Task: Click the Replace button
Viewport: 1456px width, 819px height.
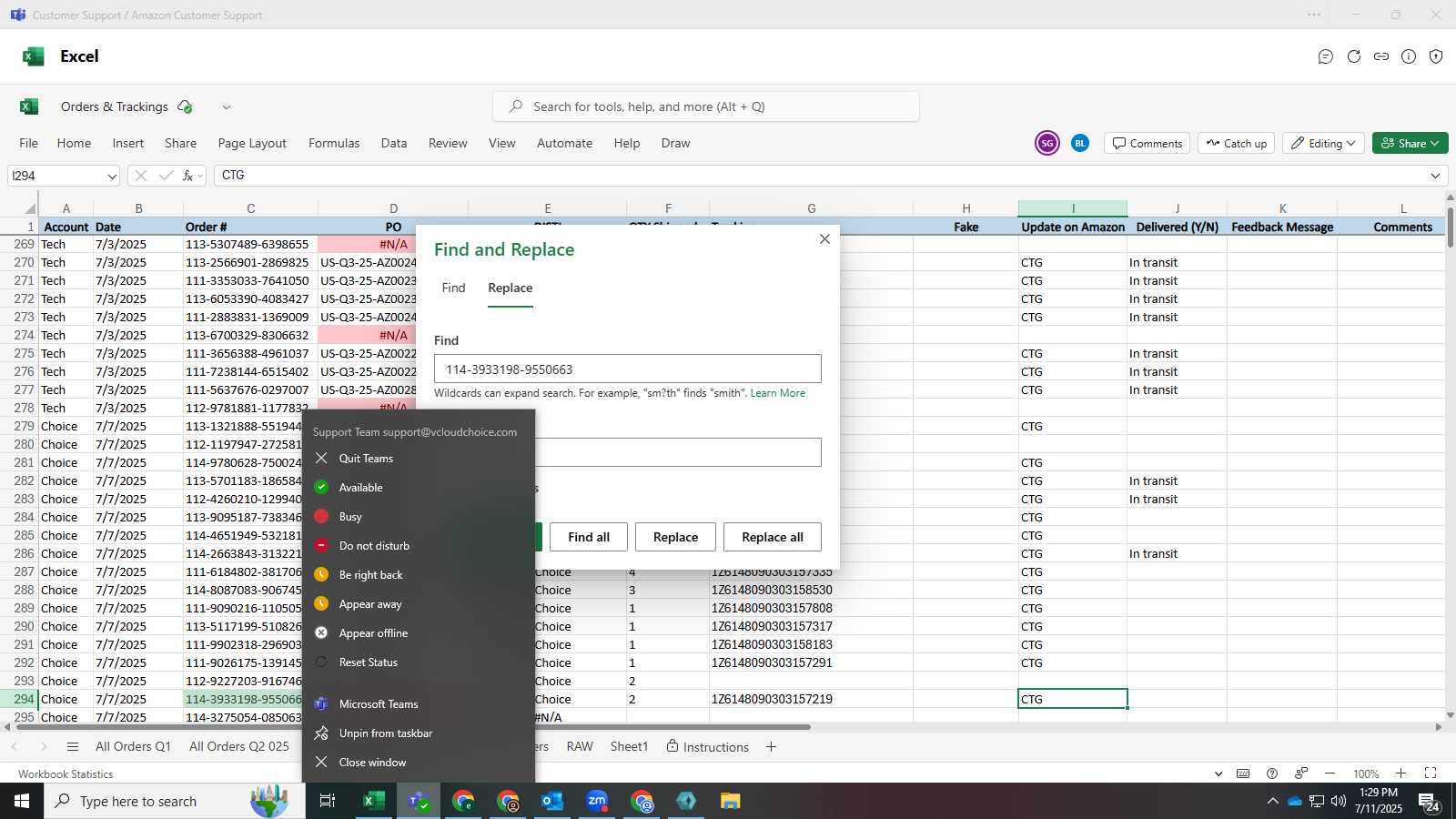Action: (675, 537)
